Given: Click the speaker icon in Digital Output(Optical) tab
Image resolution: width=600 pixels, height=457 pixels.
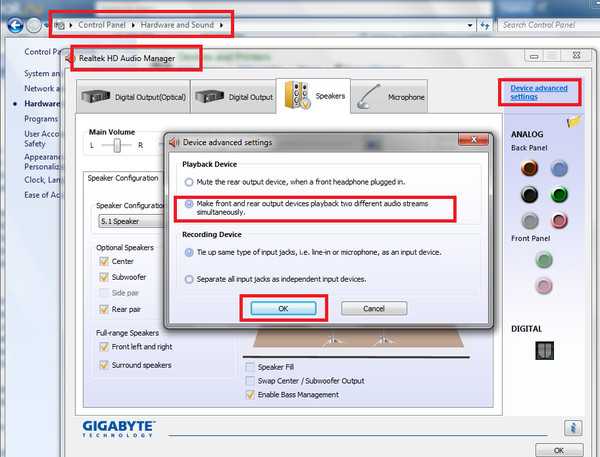Looking at the screenshot, I should coord(96,96).
